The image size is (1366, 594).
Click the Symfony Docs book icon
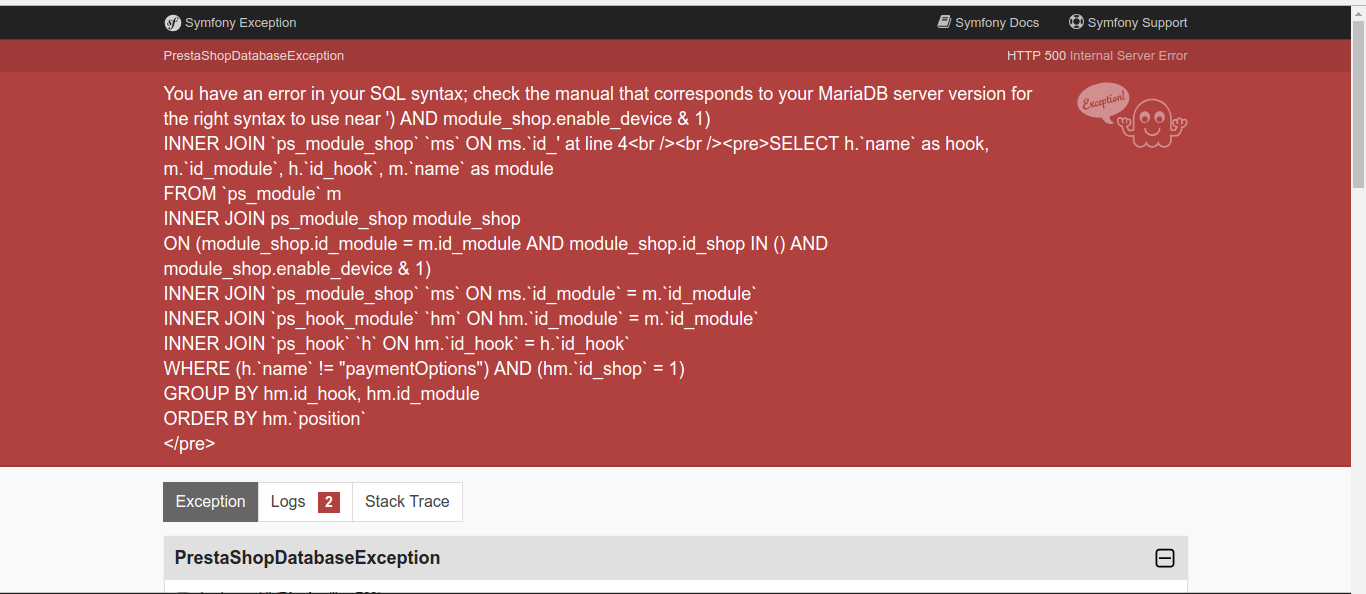(x=944, y=22)
